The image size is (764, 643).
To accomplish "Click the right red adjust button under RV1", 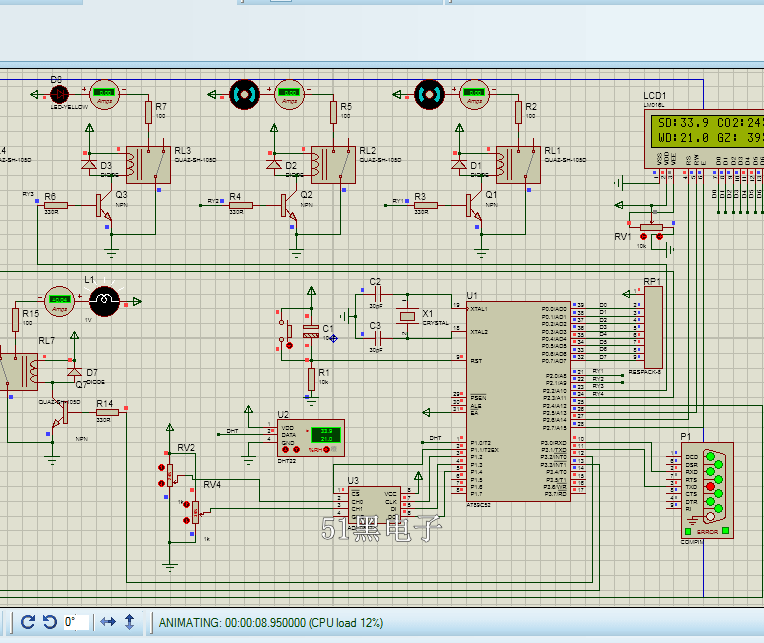I will pyautogui.click(x=659, y=236).
